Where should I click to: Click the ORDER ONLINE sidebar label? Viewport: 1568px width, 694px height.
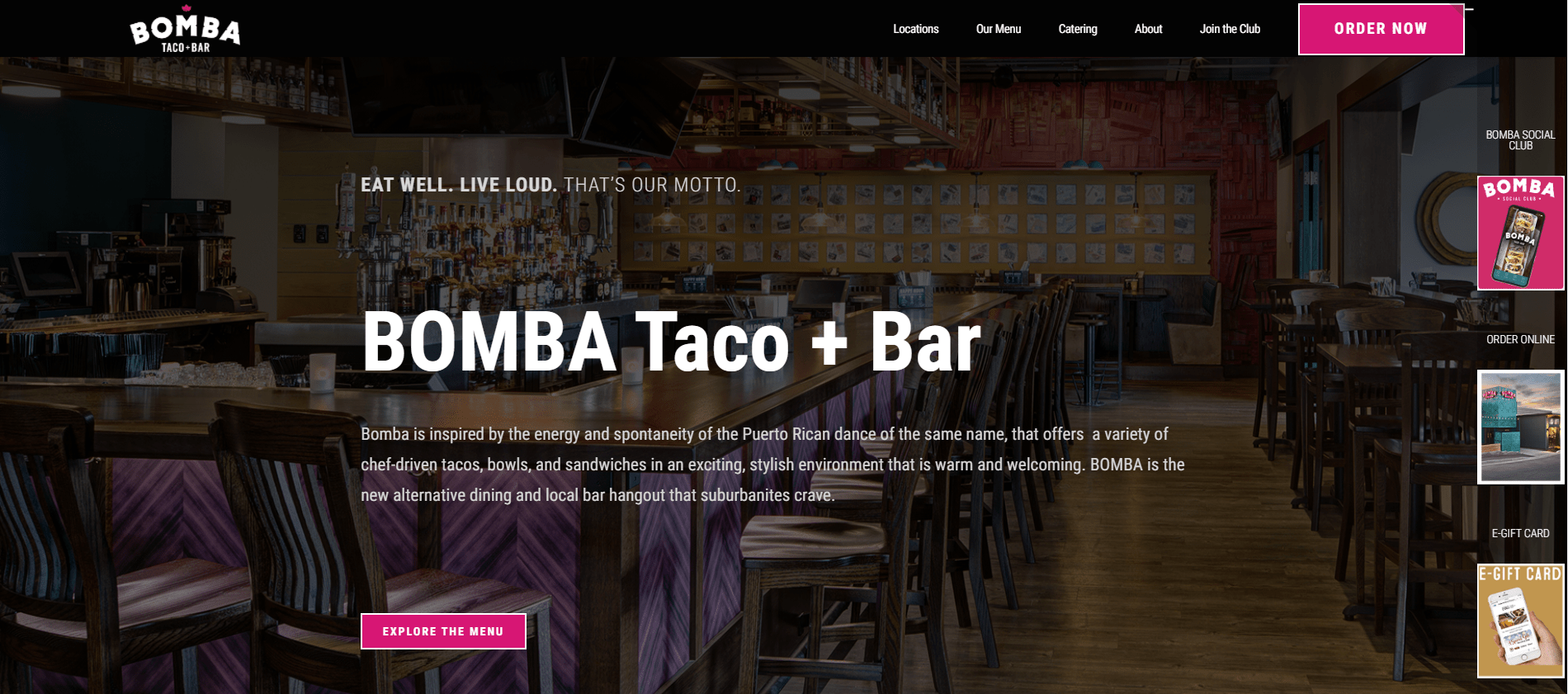(1520, 339)
